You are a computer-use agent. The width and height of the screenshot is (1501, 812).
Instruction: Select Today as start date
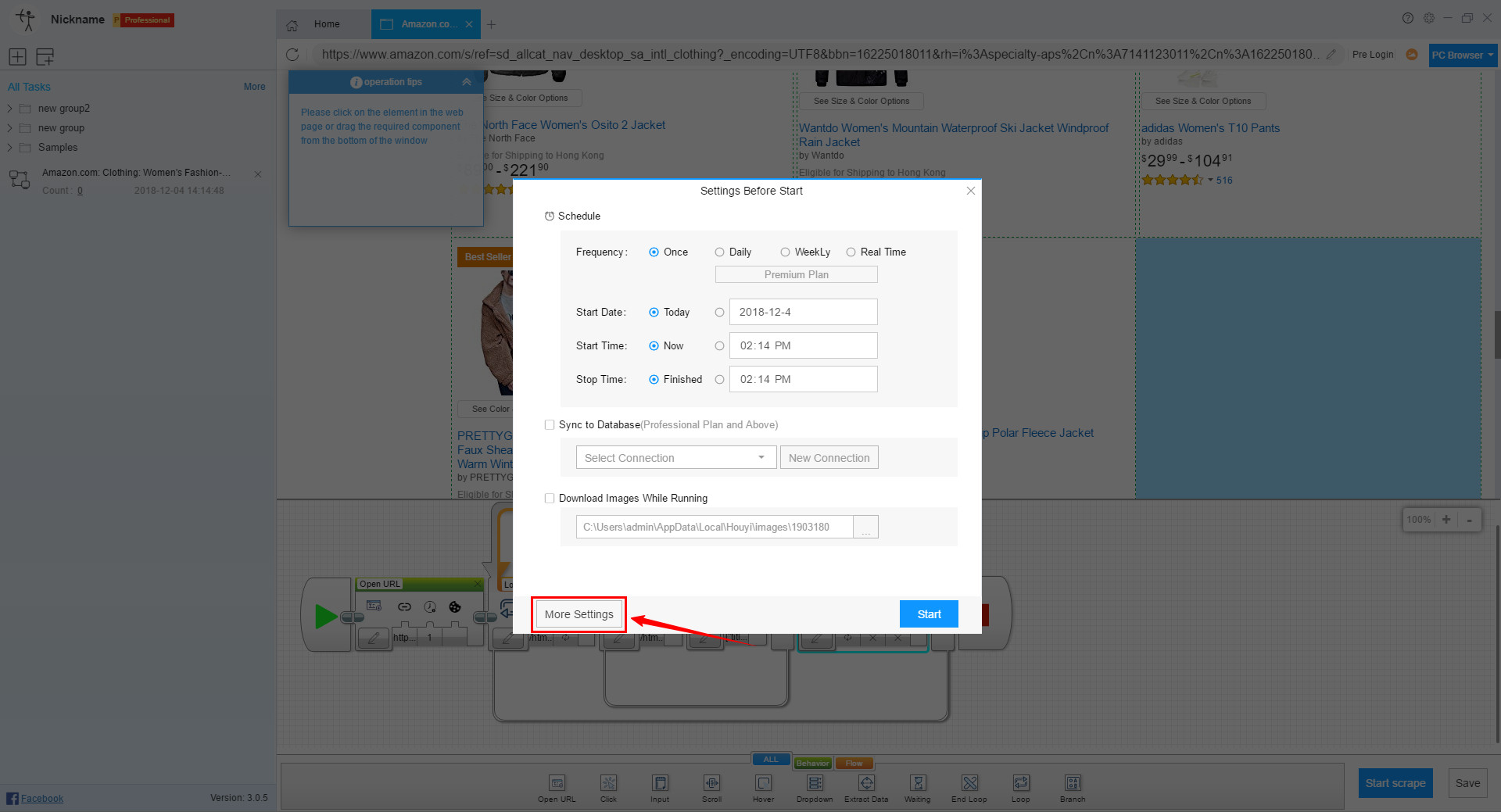(x=654, y=313)
